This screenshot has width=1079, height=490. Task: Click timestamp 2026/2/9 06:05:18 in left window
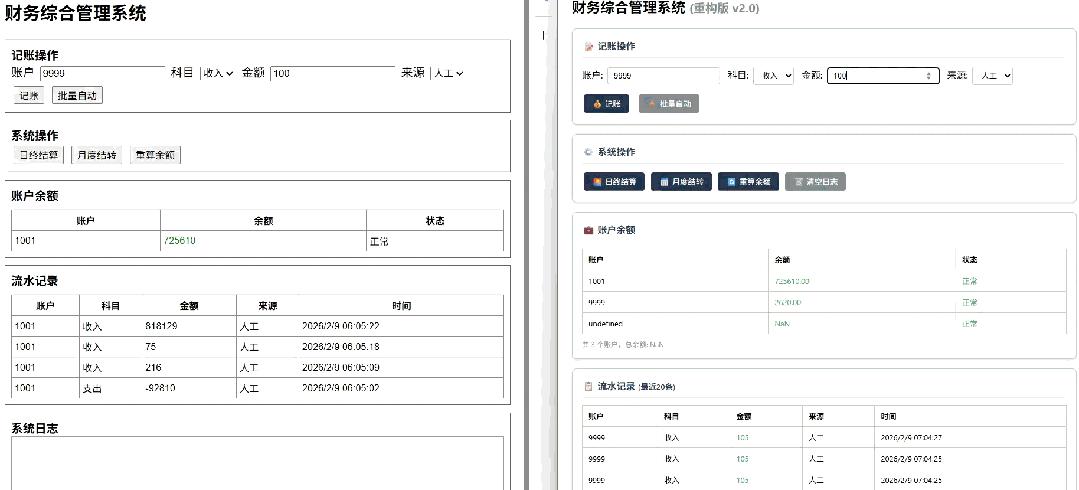(x=341, y=347)
